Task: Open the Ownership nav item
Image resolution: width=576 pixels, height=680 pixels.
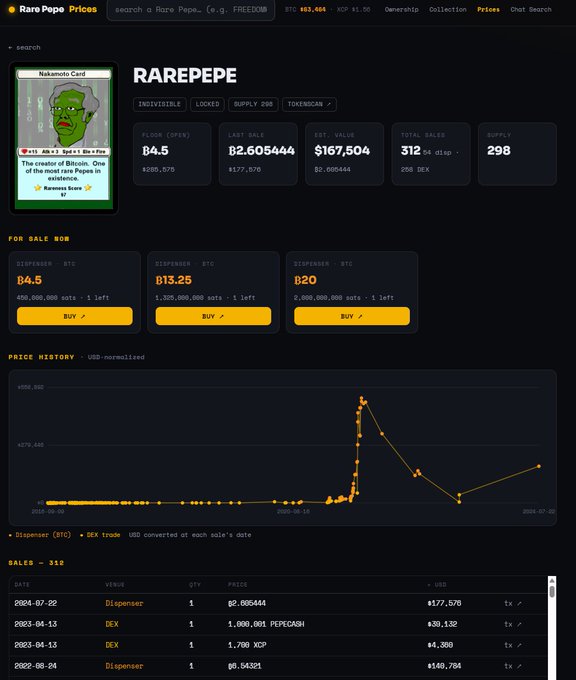Action: pyautogui.click(x=401, y=10)
